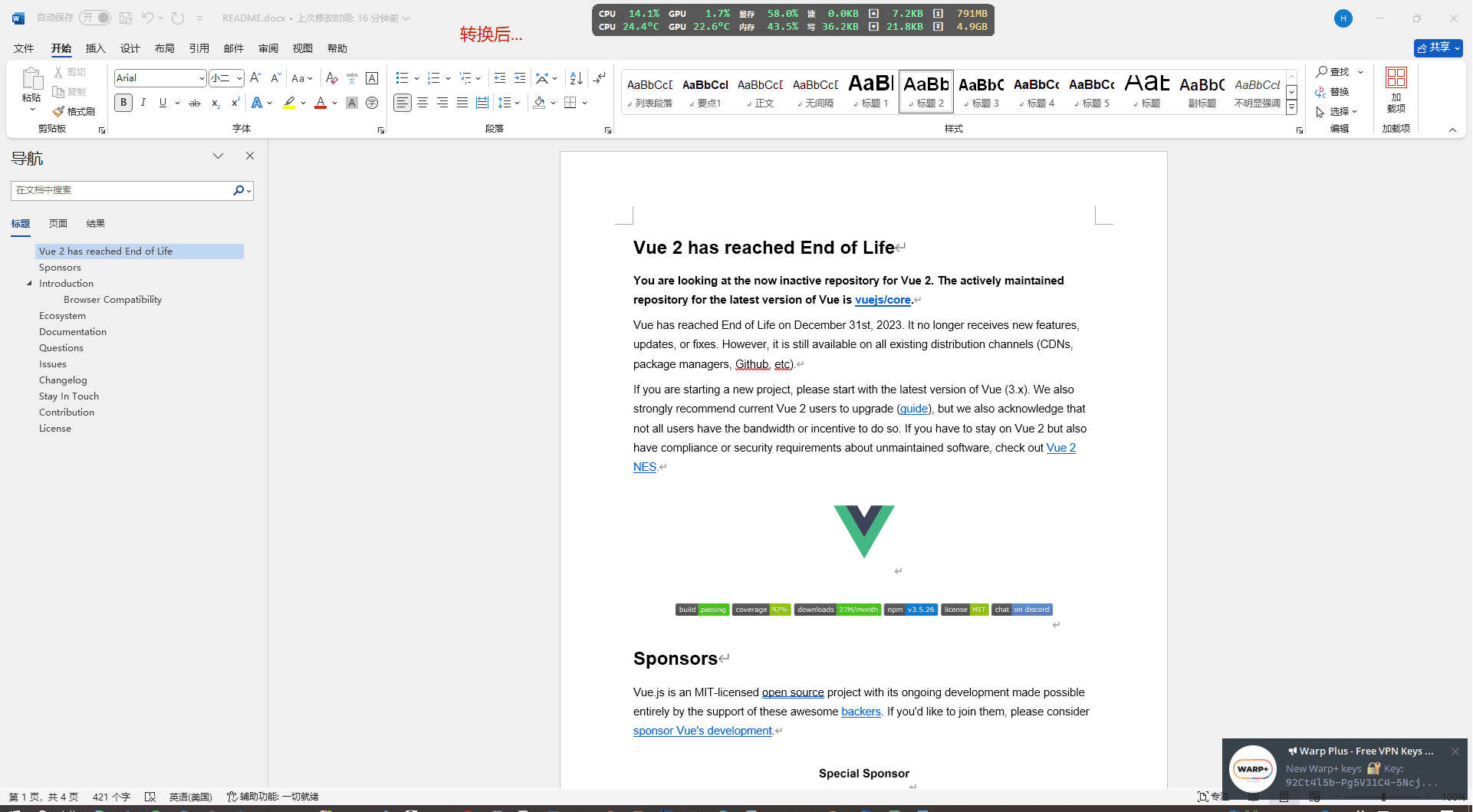Apply distributed alignment to the paragraph
Screen dimensions: 1473x812
[482, 103]
